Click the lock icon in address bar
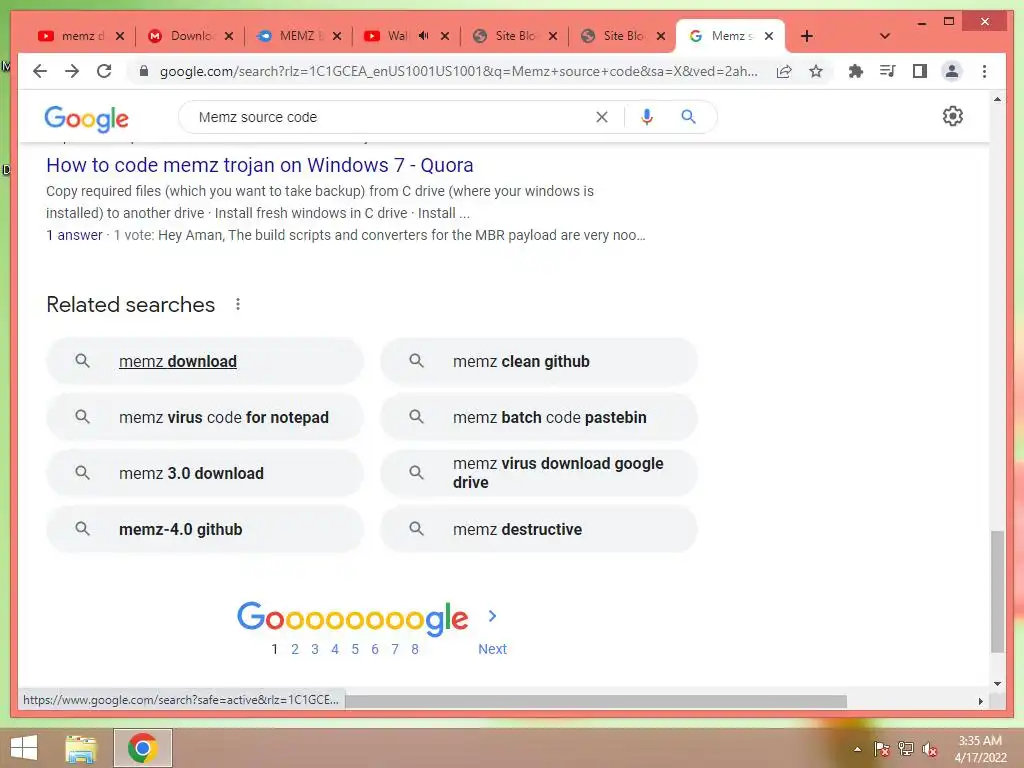 click(x=144, y=71)
